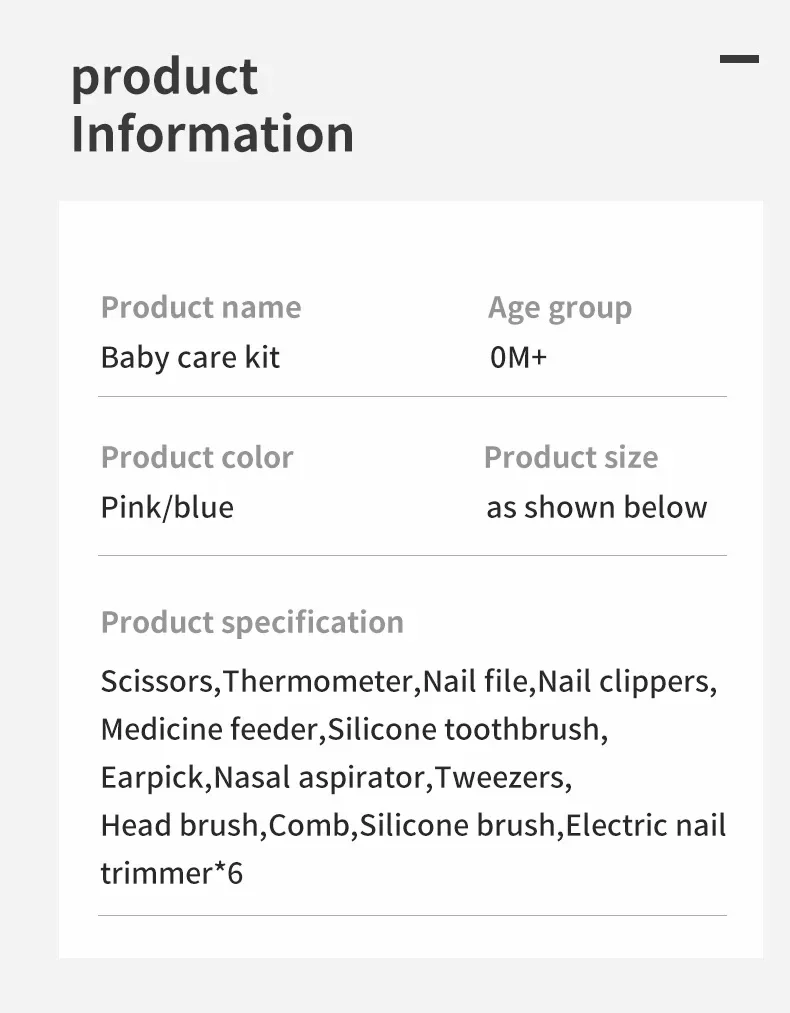790x1013 pixels.
Task: Collapse the product Information section dash
Action: point(739,60)
